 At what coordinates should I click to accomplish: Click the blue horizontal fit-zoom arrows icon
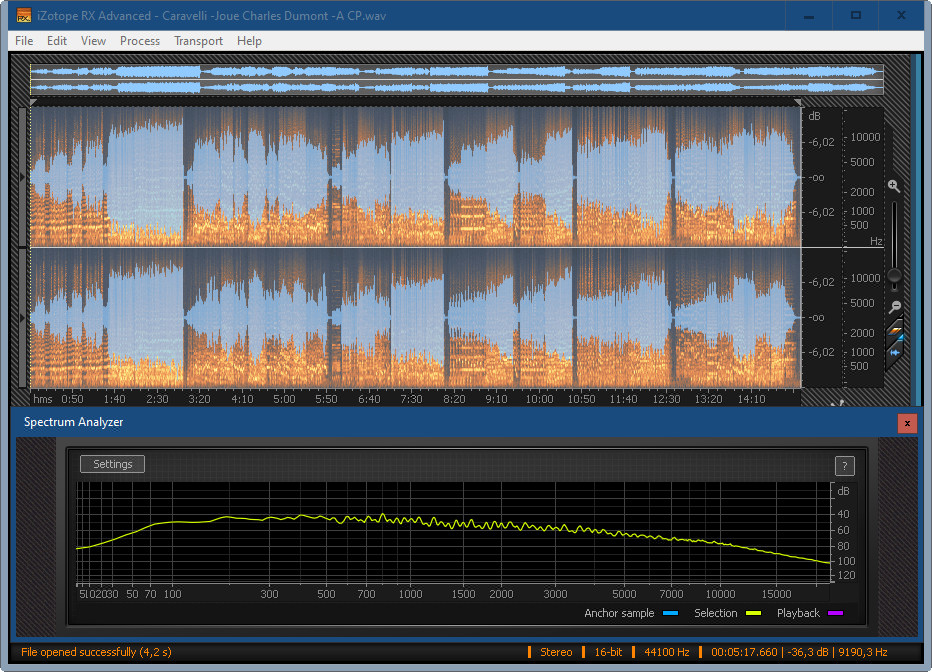tap(895, 352)
